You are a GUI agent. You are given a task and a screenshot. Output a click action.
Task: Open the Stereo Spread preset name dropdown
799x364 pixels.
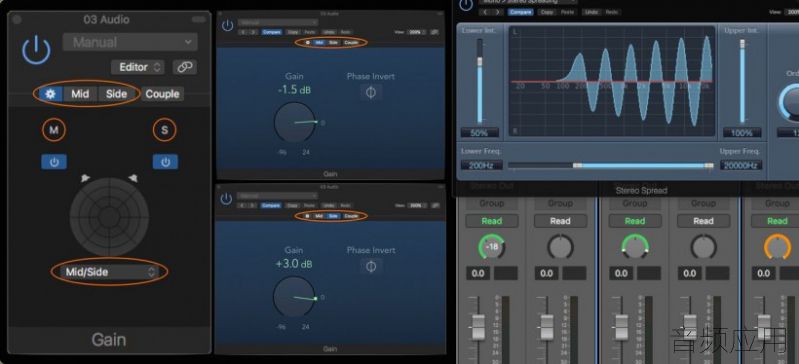click(527, 2)
